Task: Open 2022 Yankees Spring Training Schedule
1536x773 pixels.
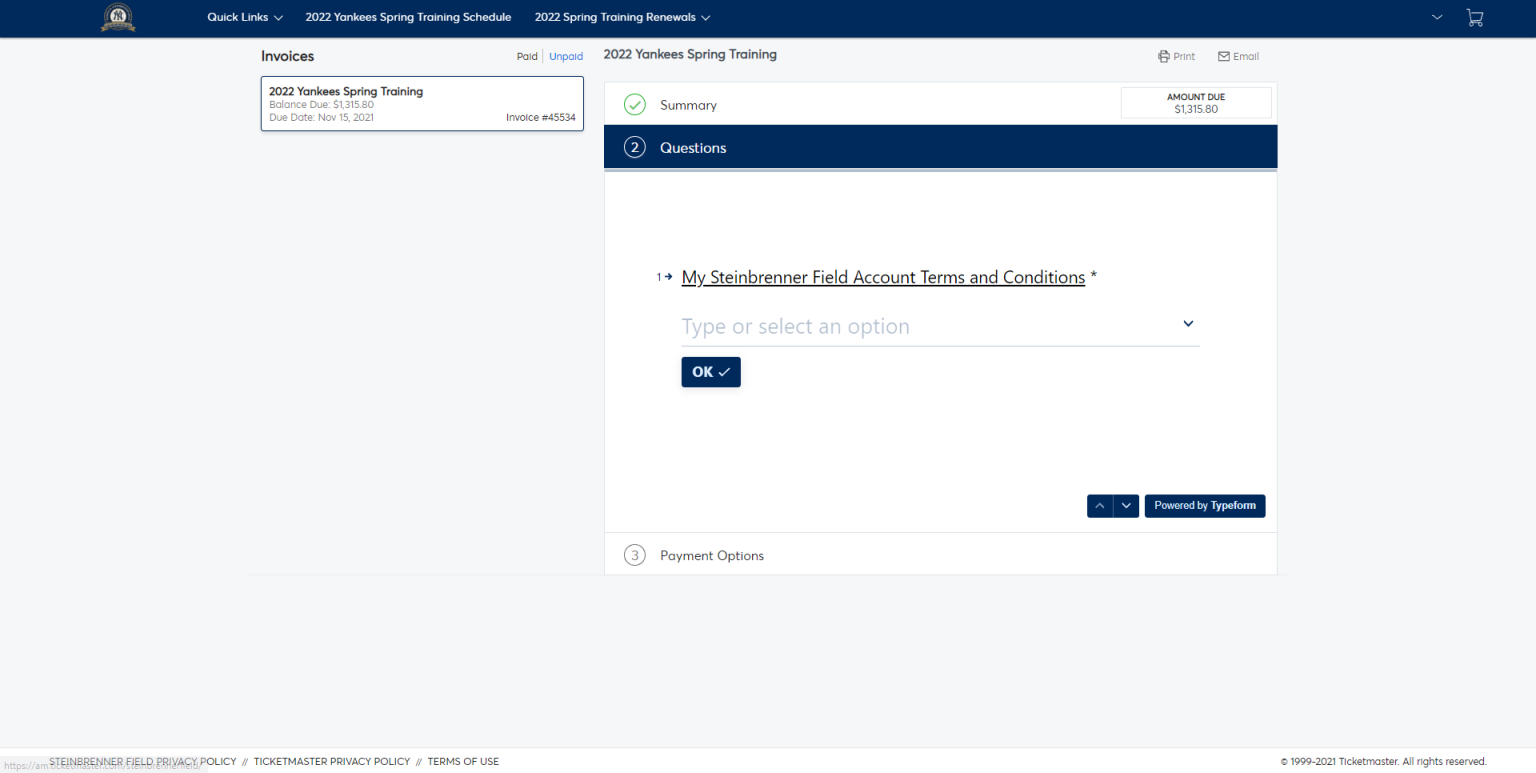Action: pos(408,17)
